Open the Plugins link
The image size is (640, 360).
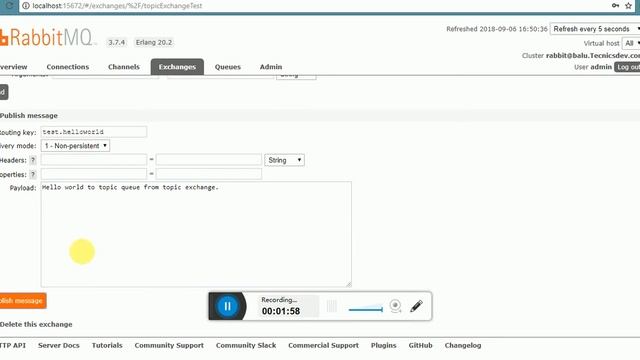coord(383,345)
